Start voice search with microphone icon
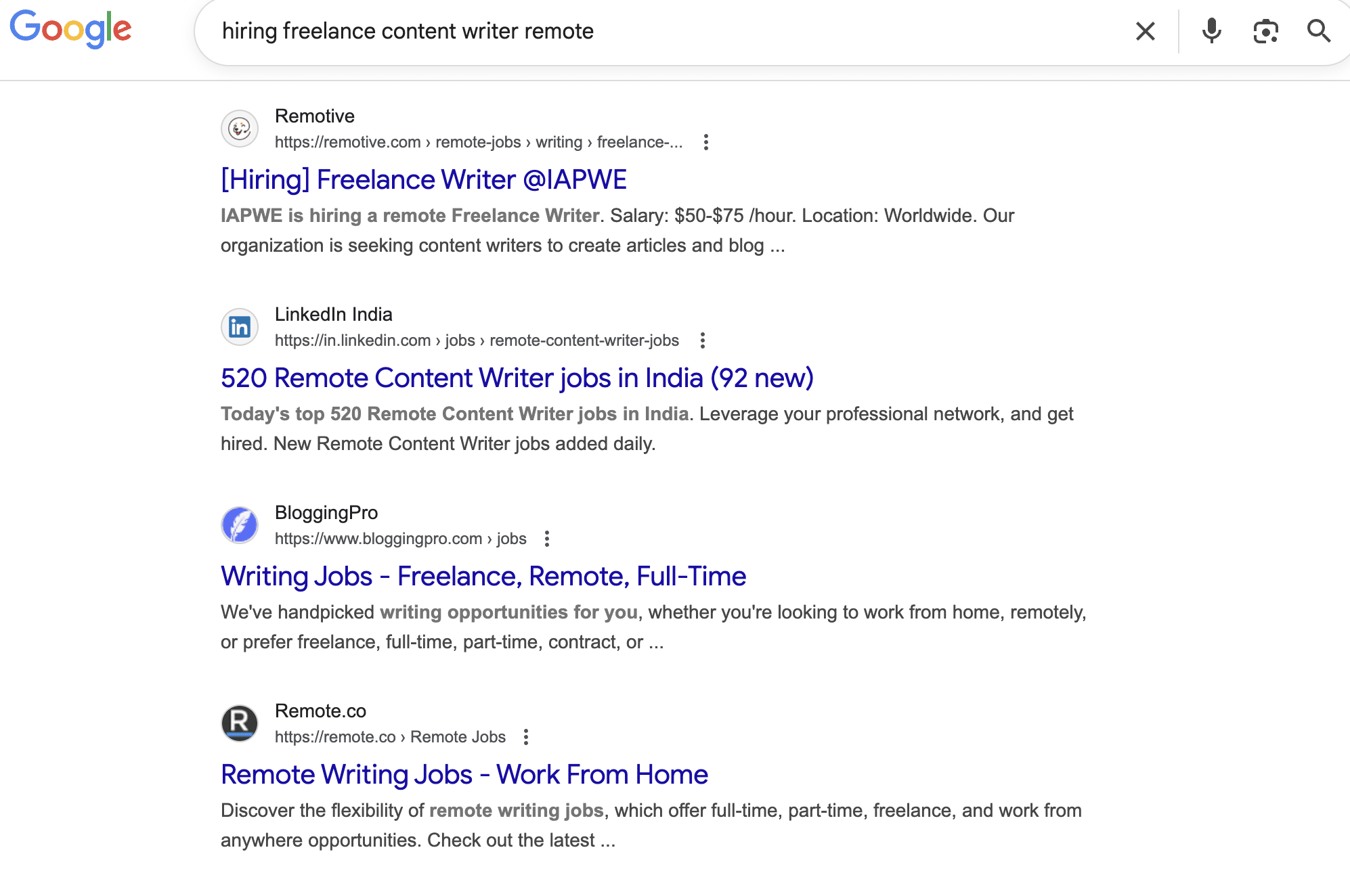Screen dimensions: 1350x896 [x=1211, y=31]
